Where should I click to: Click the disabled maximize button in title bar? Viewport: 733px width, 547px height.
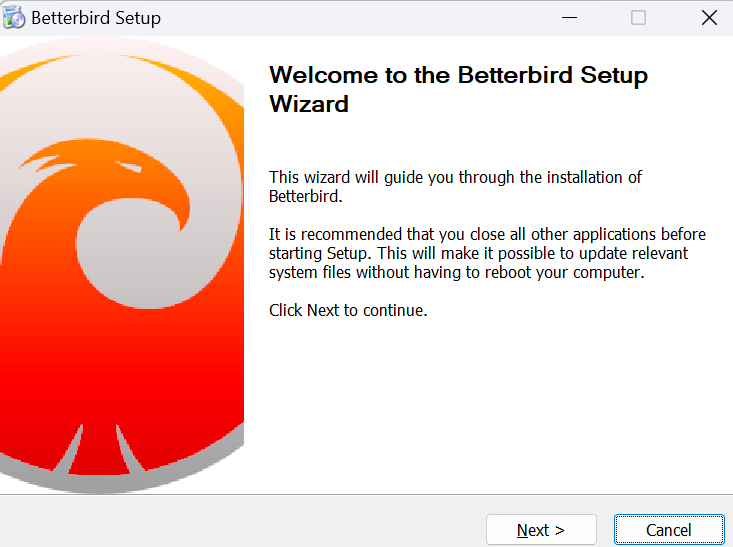(x=638, y=18)
